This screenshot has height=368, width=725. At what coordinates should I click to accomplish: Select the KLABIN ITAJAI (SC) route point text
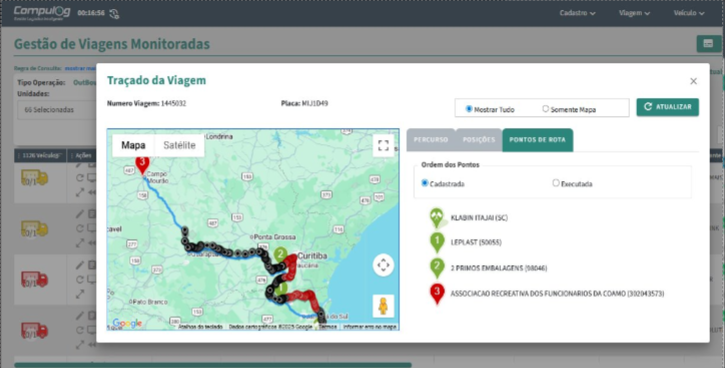click(479, 218)
